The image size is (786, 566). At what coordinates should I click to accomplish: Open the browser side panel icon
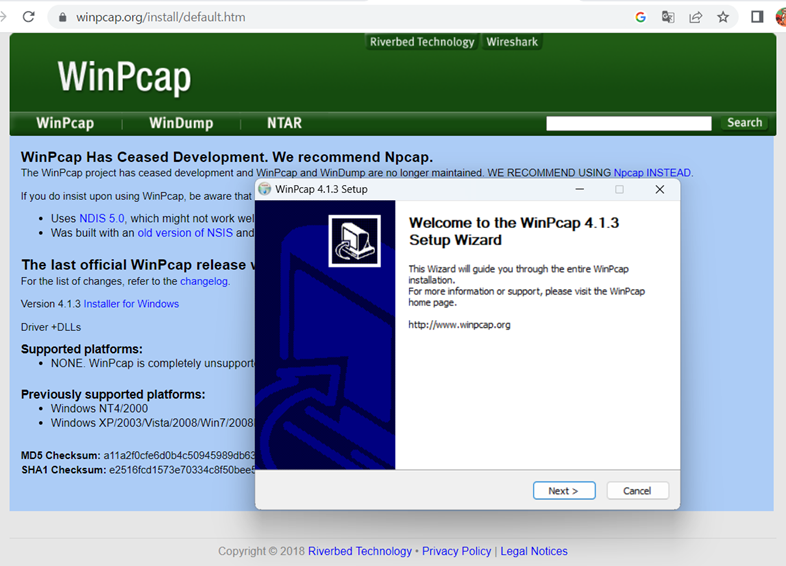[757, 17]
